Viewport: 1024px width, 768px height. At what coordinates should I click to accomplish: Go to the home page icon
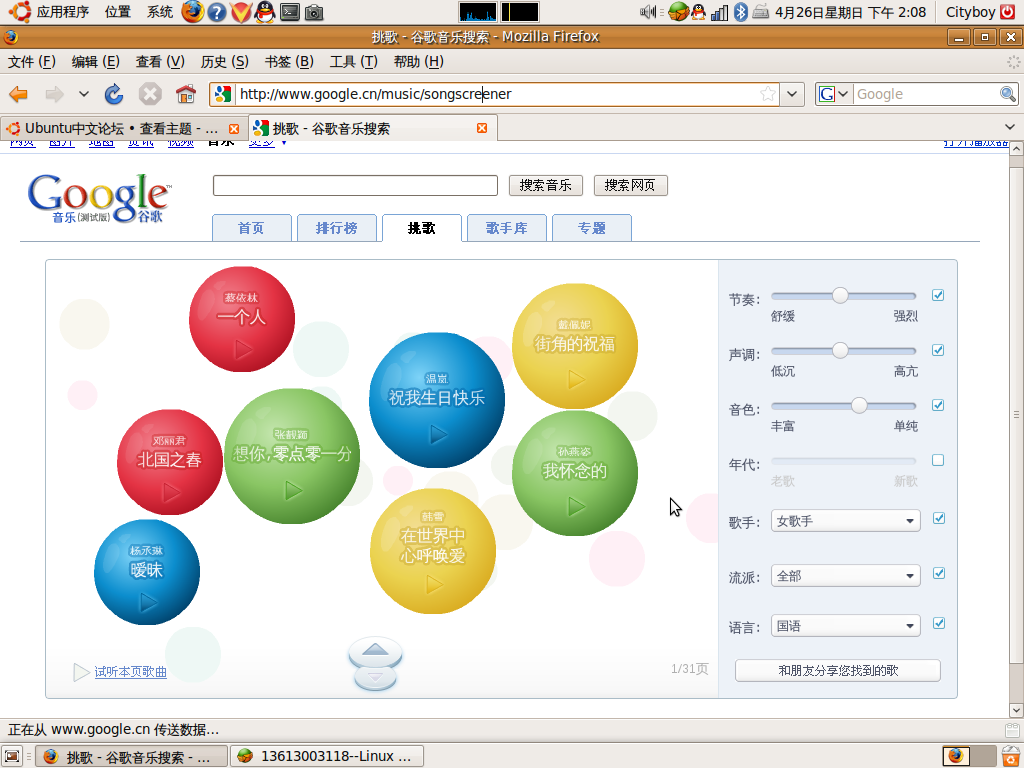[186, 95]
